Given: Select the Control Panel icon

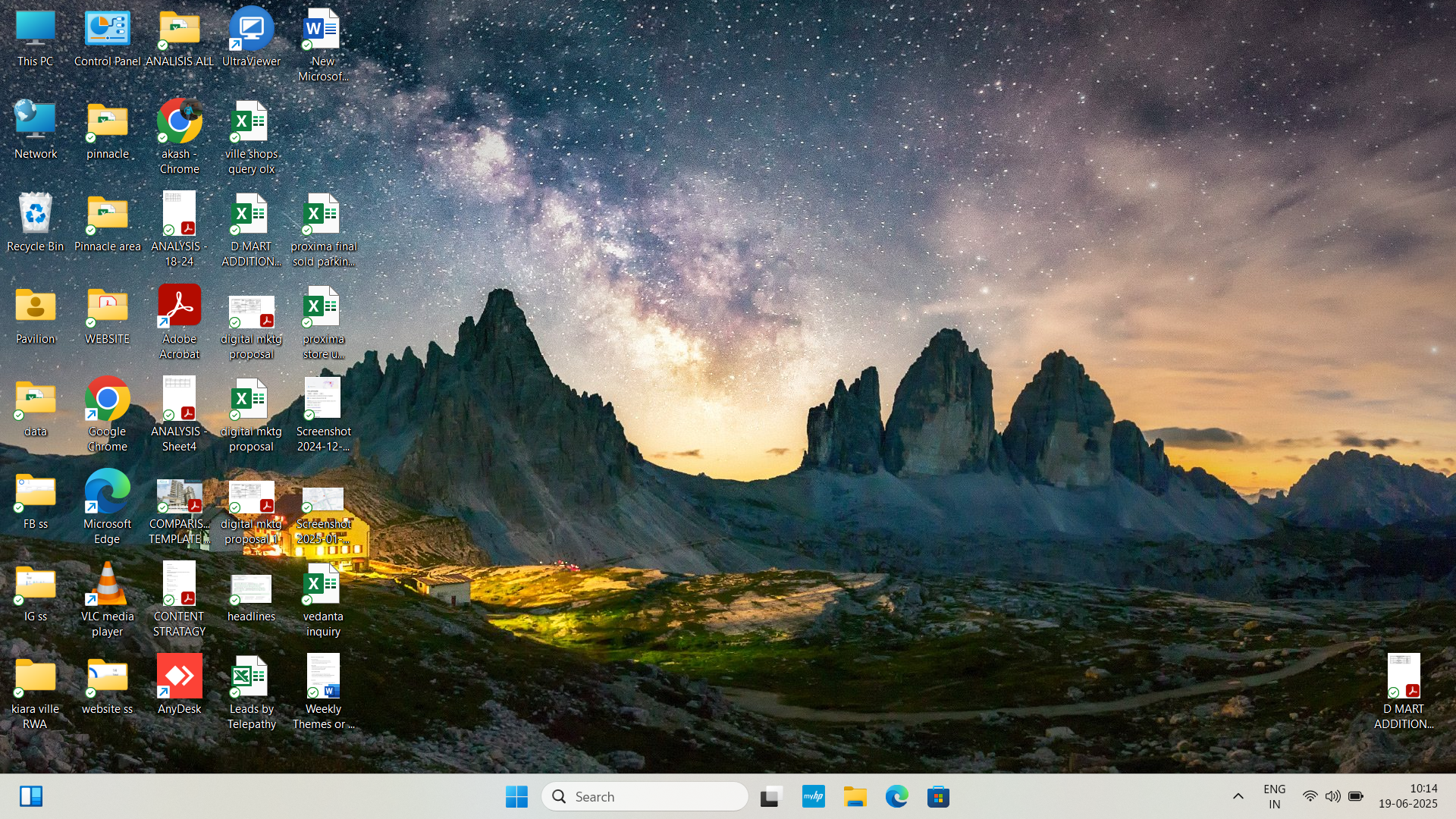Looking at the screenshot, I should [108, 32].
